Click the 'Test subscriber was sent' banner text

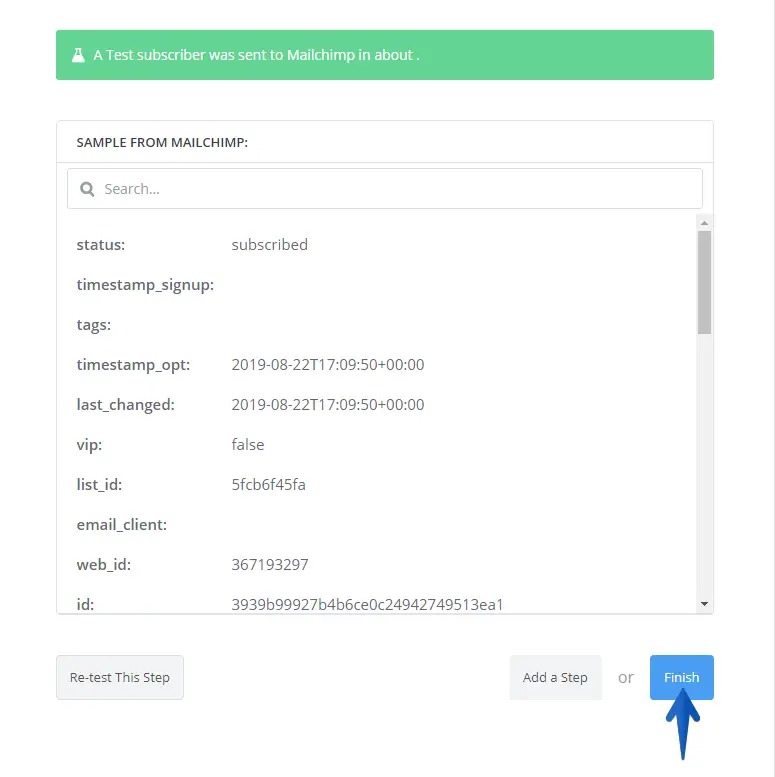[x=256, y=55]
